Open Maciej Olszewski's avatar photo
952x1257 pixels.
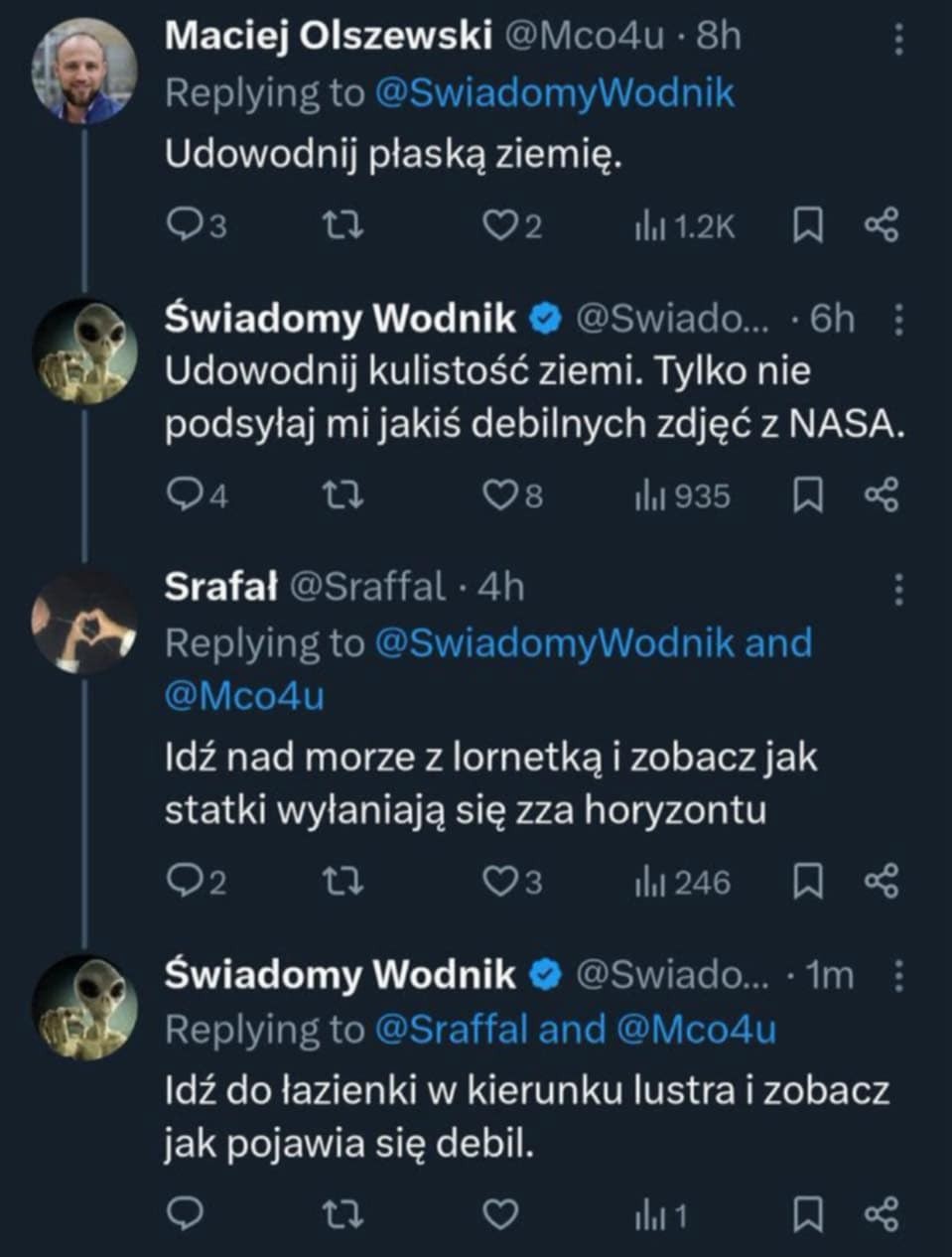[83, 71]
